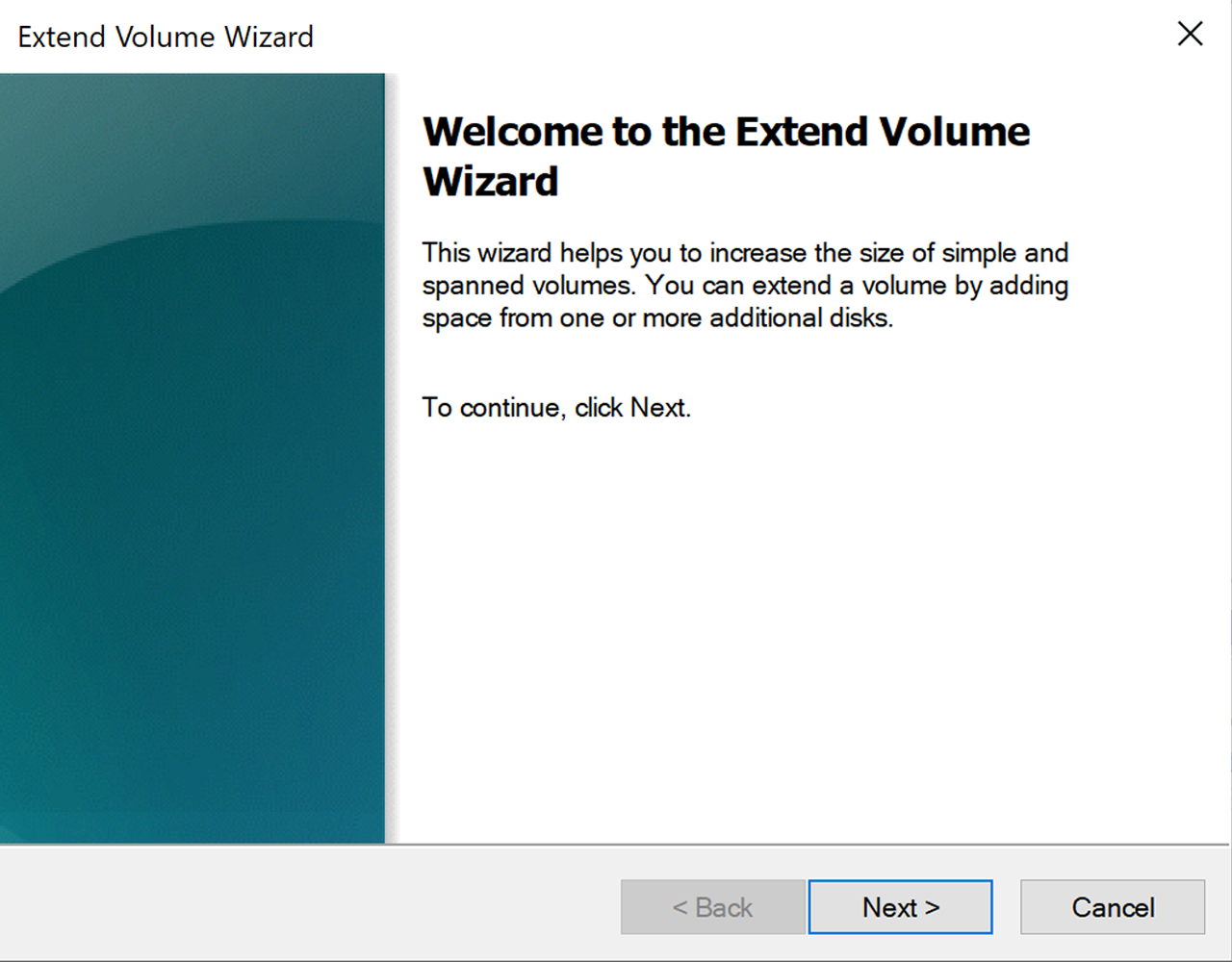1232x962 pixels.
Task: Click the line beginning 'This wizard helps you'
Action: [x=744, y=253]
